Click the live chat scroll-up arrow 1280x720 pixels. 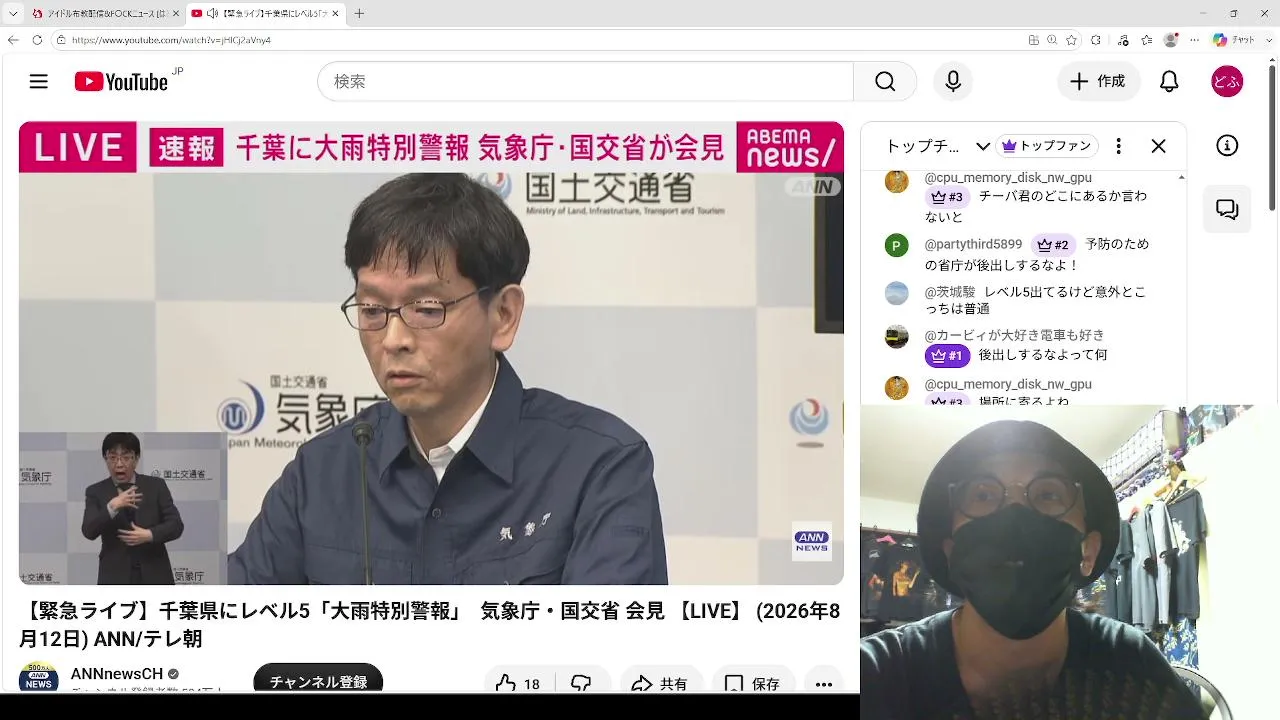pyautogui.click(x=1181, y=178)
